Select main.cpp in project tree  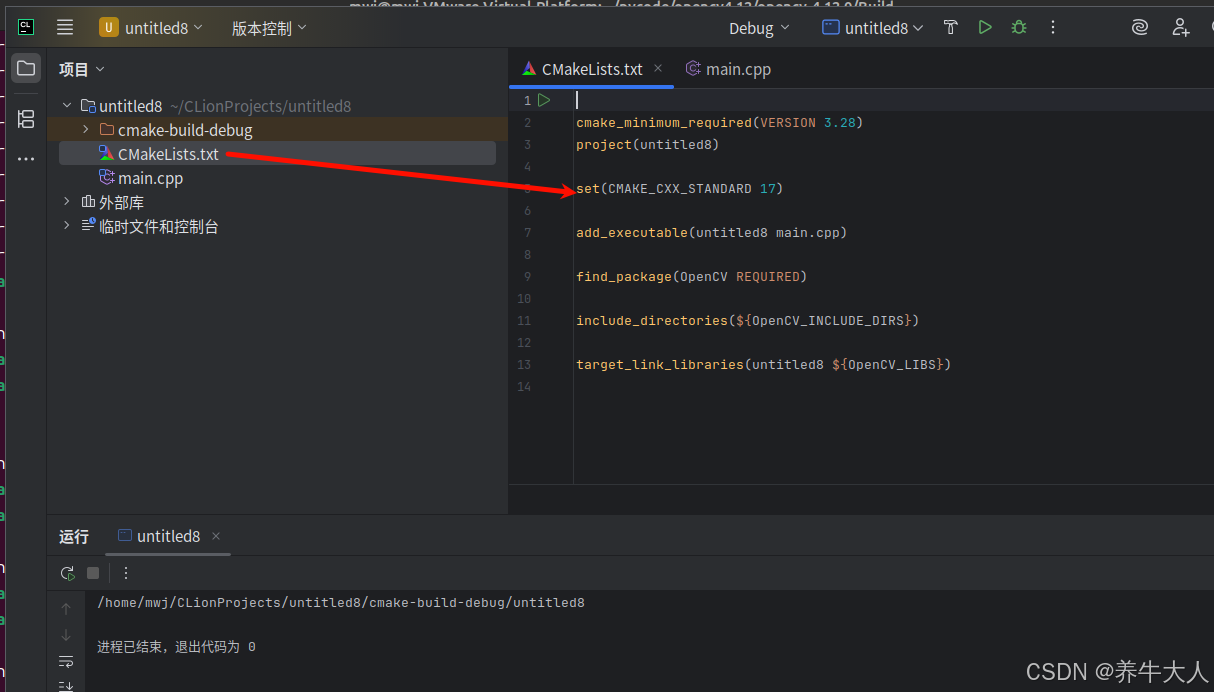point(150,178)
